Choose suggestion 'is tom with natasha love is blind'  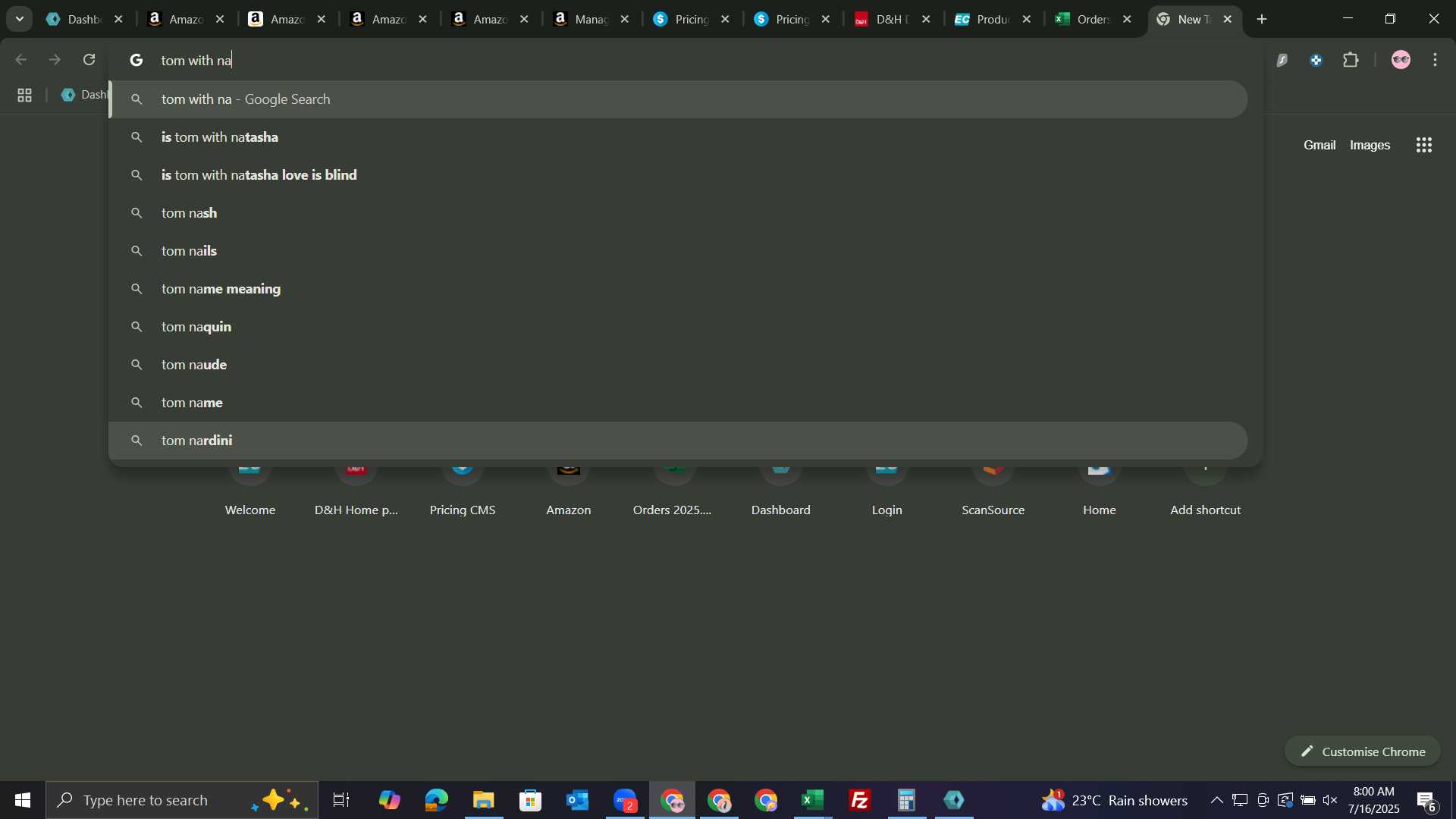tap(679, 175)
